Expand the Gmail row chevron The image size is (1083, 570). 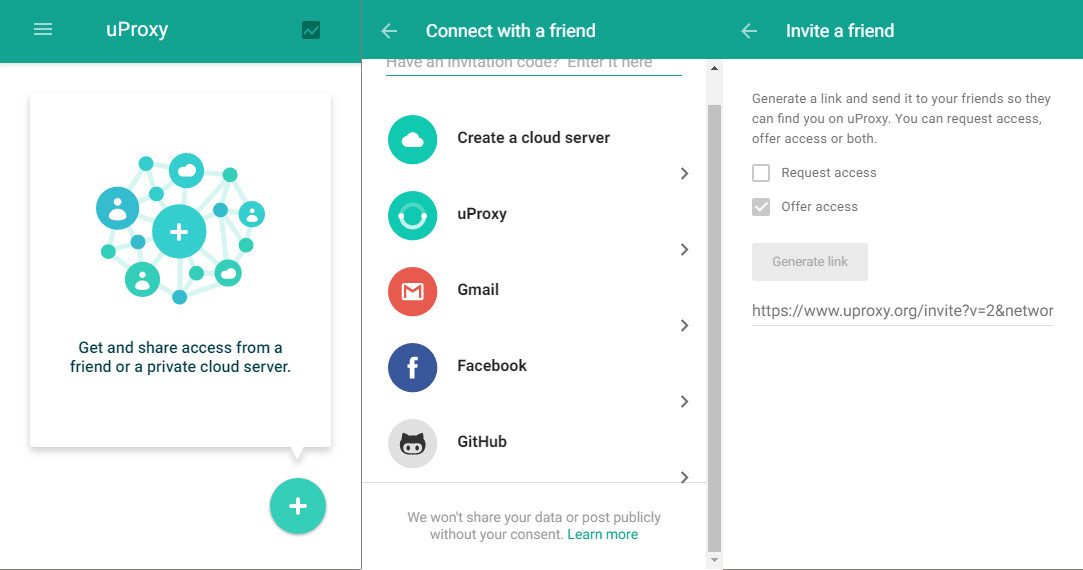(x=684, y=326)
